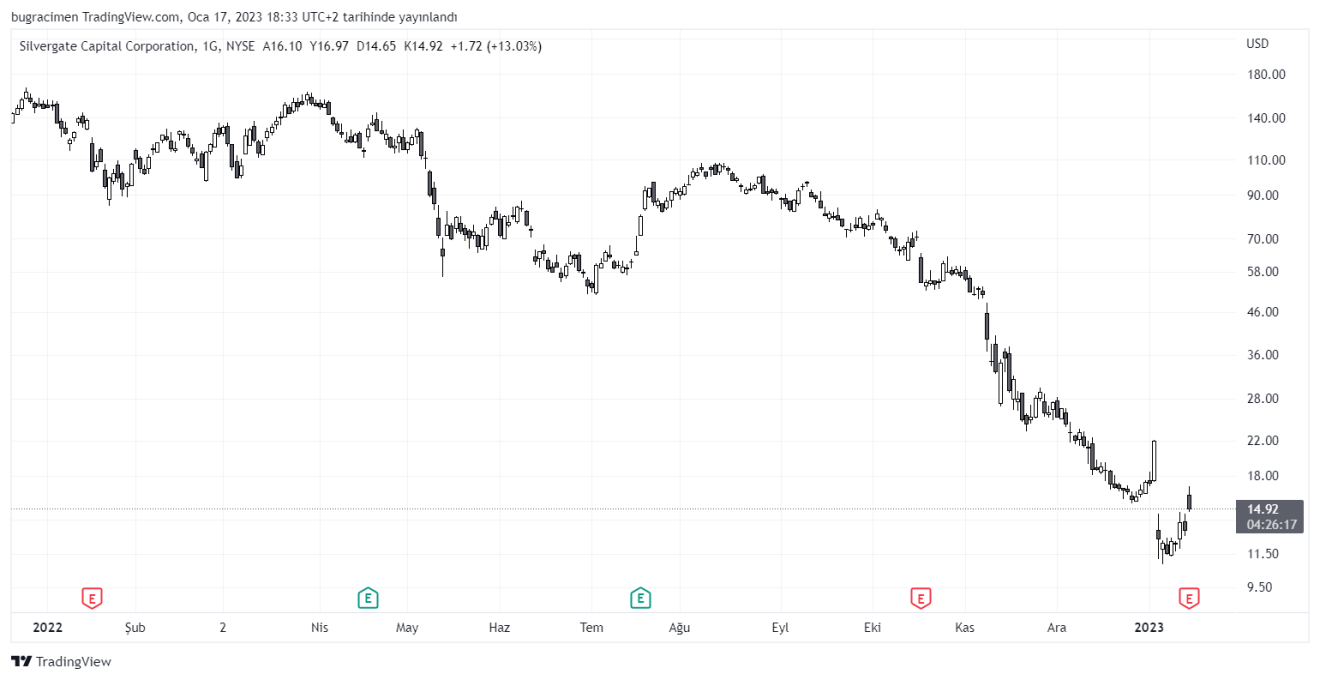Click the 2023 label on time axis
Viewport: 1320px width, 680px height.
click(1148, 628)
